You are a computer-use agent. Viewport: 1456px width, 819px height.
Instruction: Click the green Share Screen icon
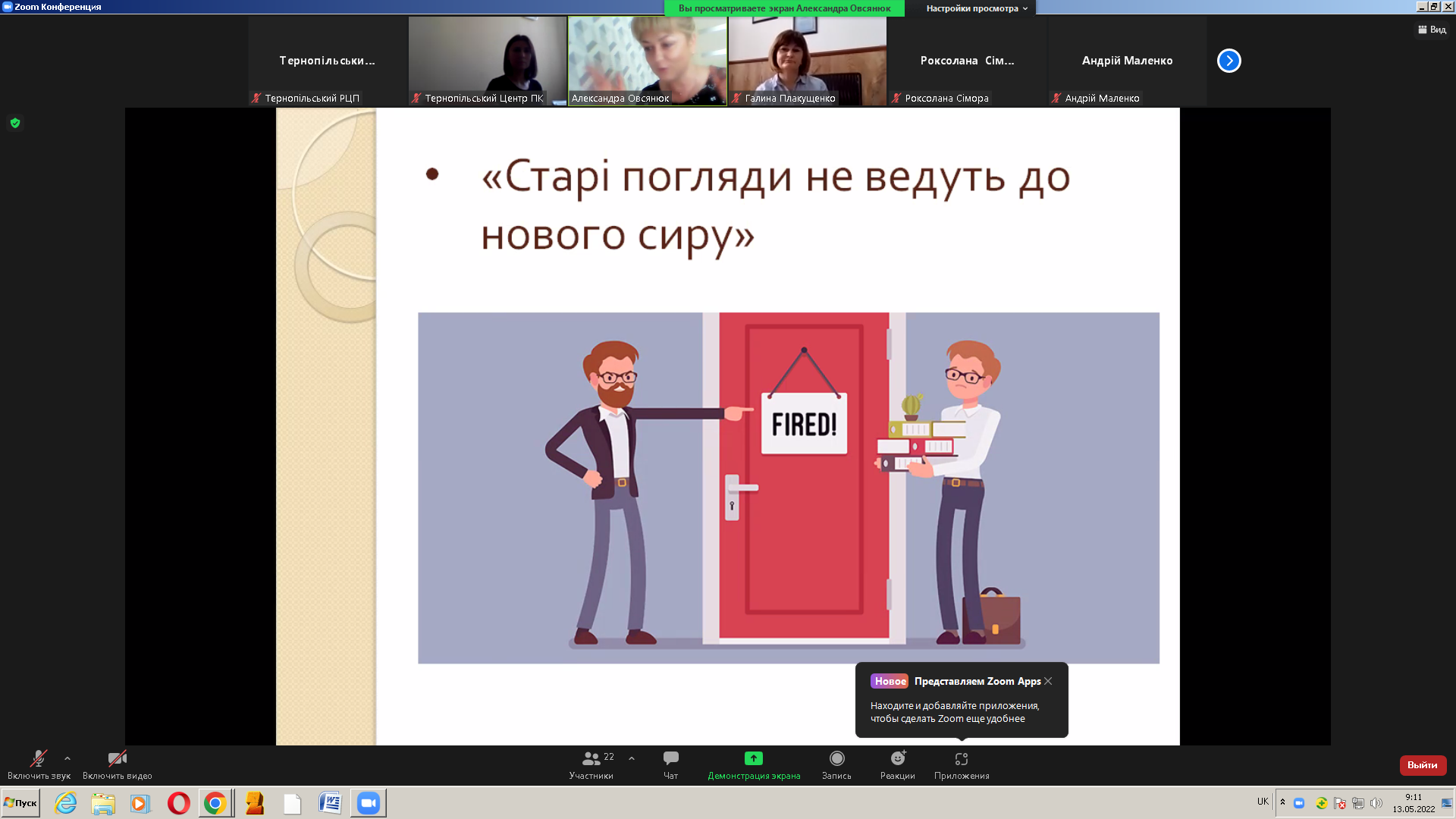[753, 758]
